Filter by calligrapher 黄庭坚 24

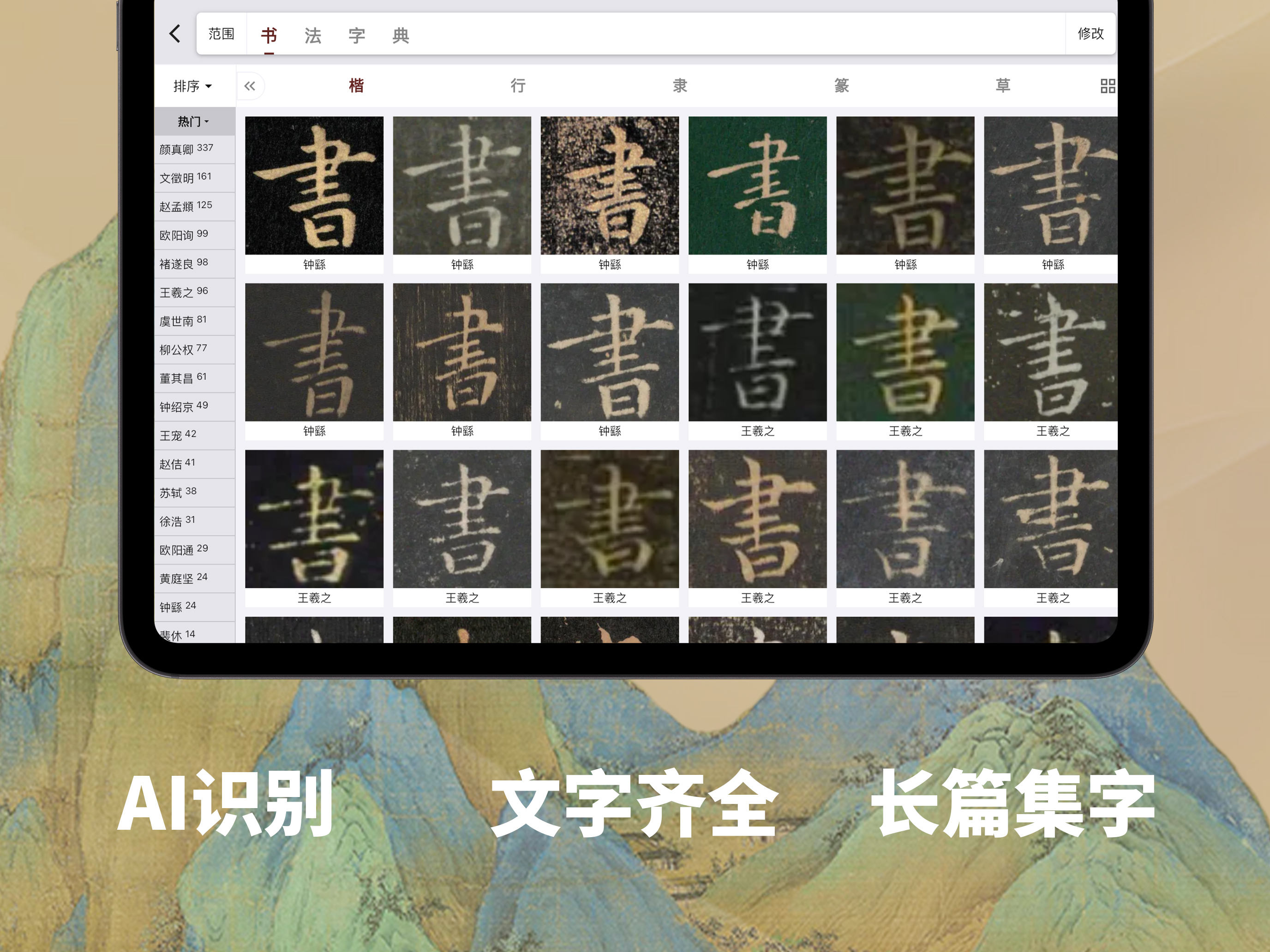pyautogui.click(x=195, y=578)
